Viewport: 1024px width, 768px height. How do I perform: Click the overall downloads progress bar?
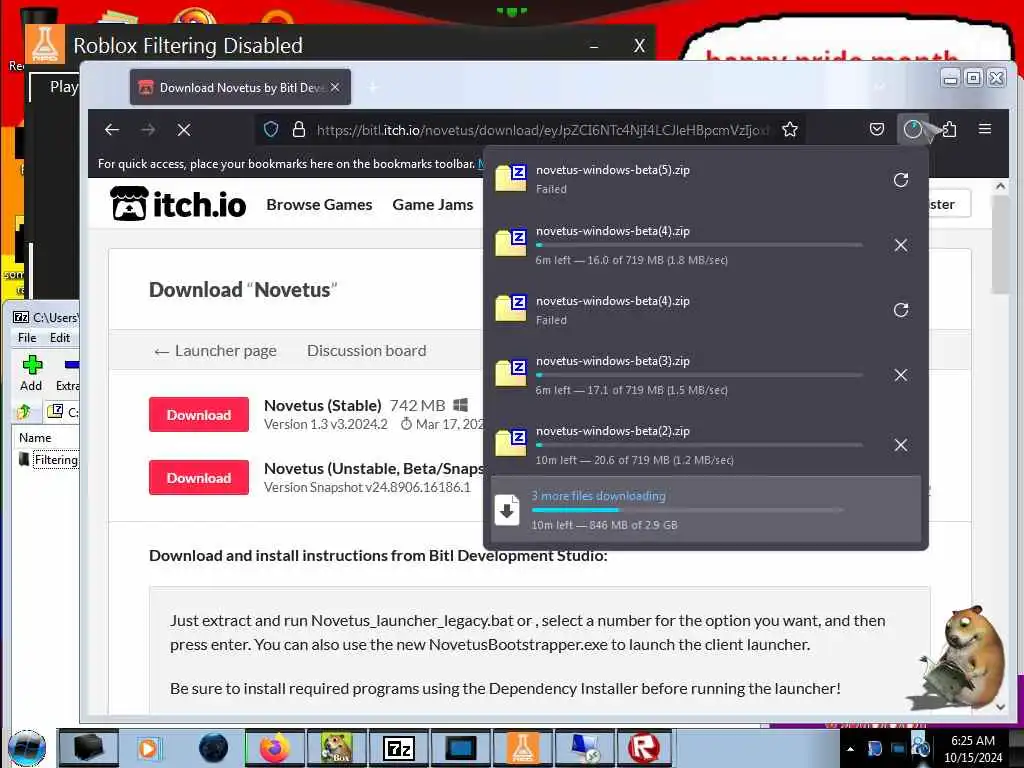click(687, 510)
